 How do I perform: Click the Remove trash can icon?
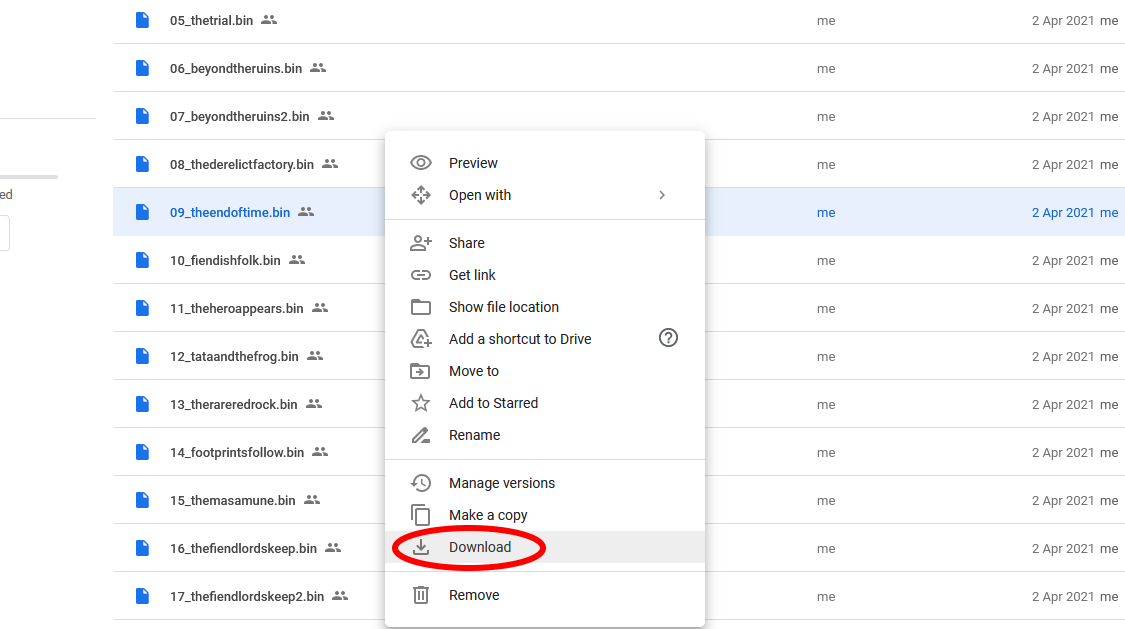coord(421,595)
